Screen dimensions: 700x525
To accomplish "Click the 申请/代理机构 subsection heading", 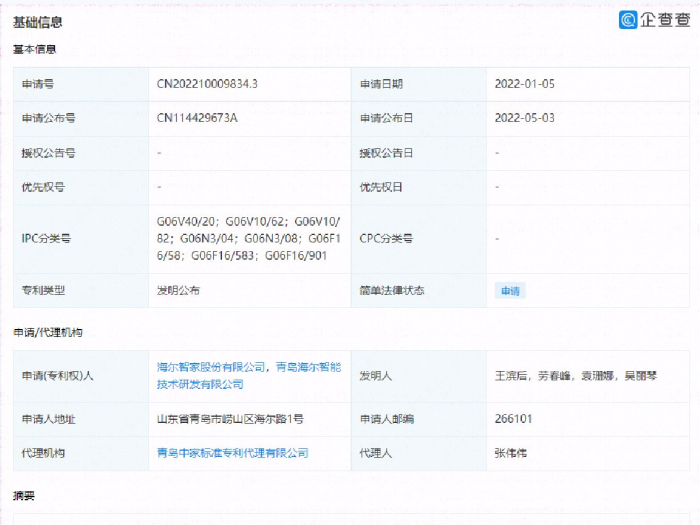I will coord(48,333).
